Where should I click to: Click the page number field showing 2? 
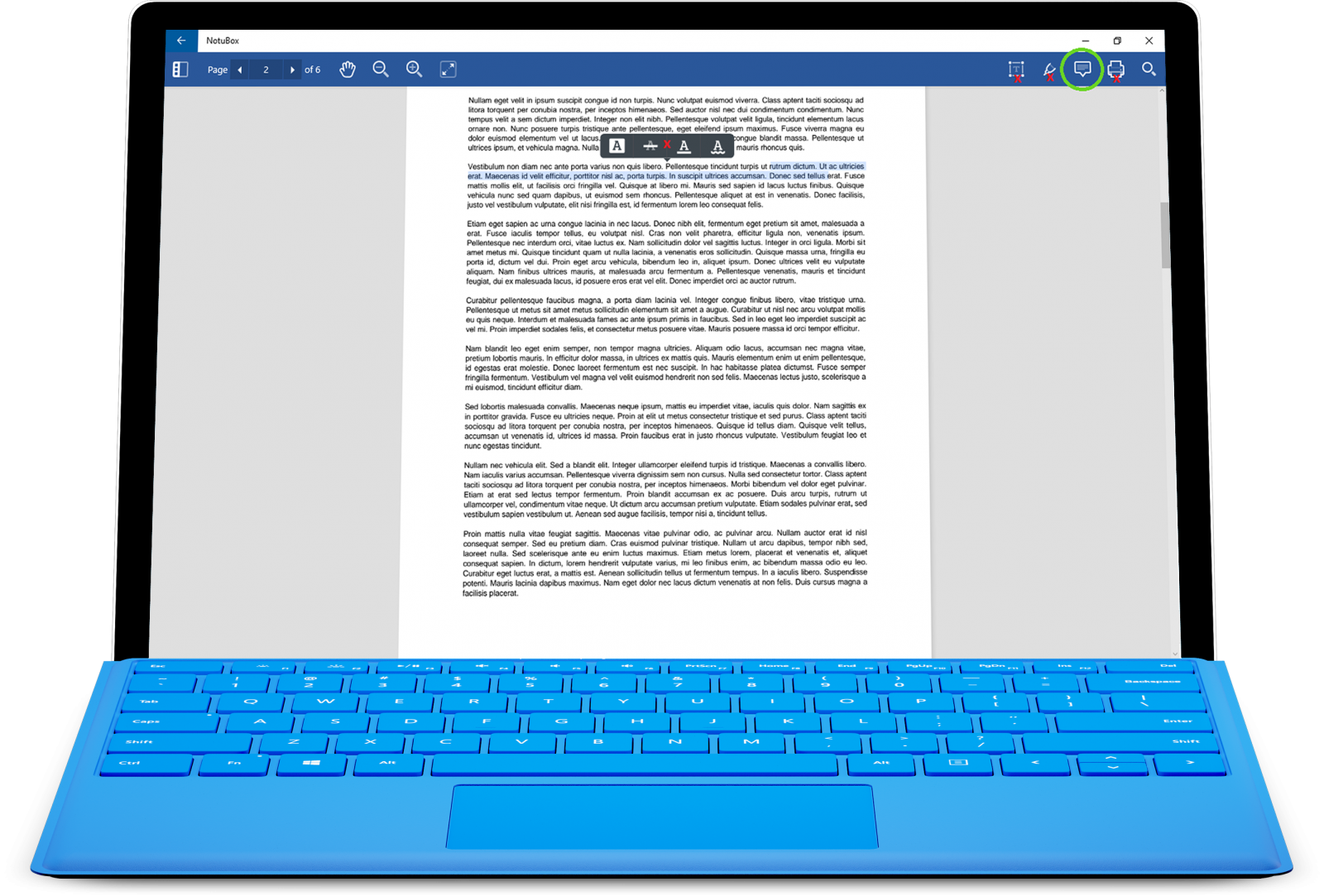(x=266, y=69)
